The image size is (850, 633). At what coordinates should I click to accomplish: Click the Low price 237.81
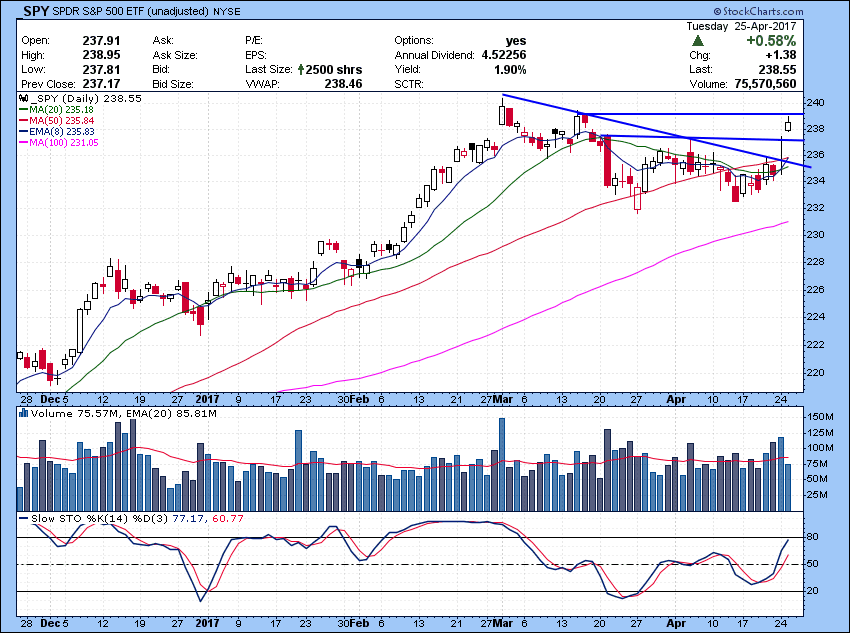tap(101, 70)
